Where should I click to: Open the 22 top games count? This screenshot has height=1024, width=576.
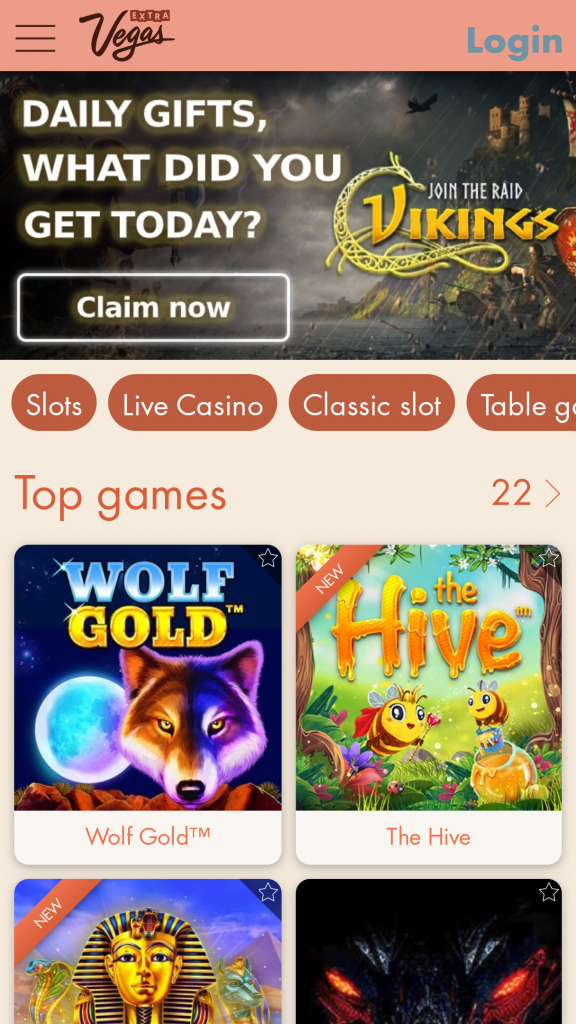point(511,493)
